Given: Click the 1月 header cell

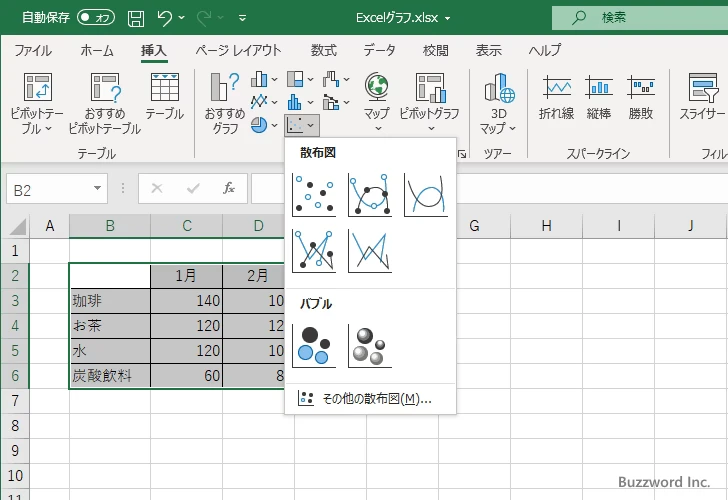Looking at the screenshot, I should tap(186, 276).
